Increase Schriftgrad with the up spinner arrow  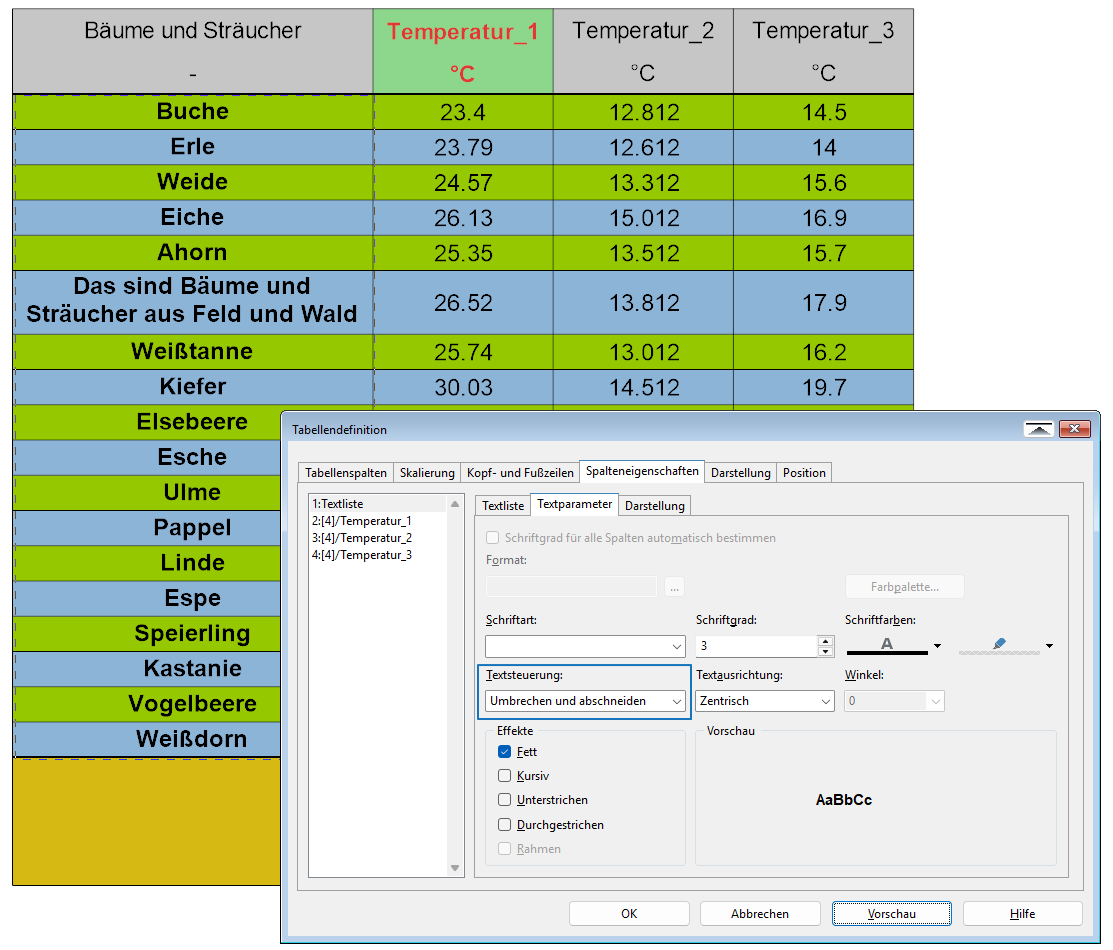825,641
